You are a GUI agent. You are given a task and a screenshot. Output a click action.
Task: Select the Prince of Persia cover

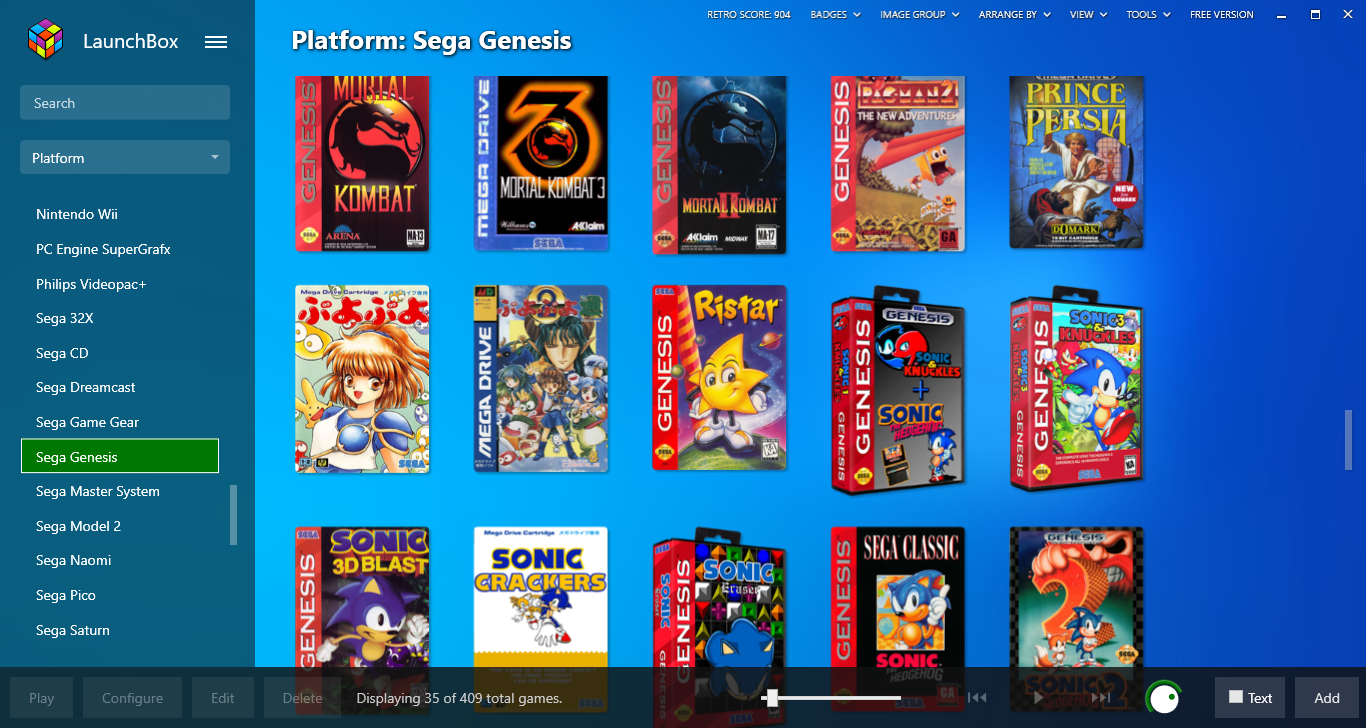tap(1077, 163)
